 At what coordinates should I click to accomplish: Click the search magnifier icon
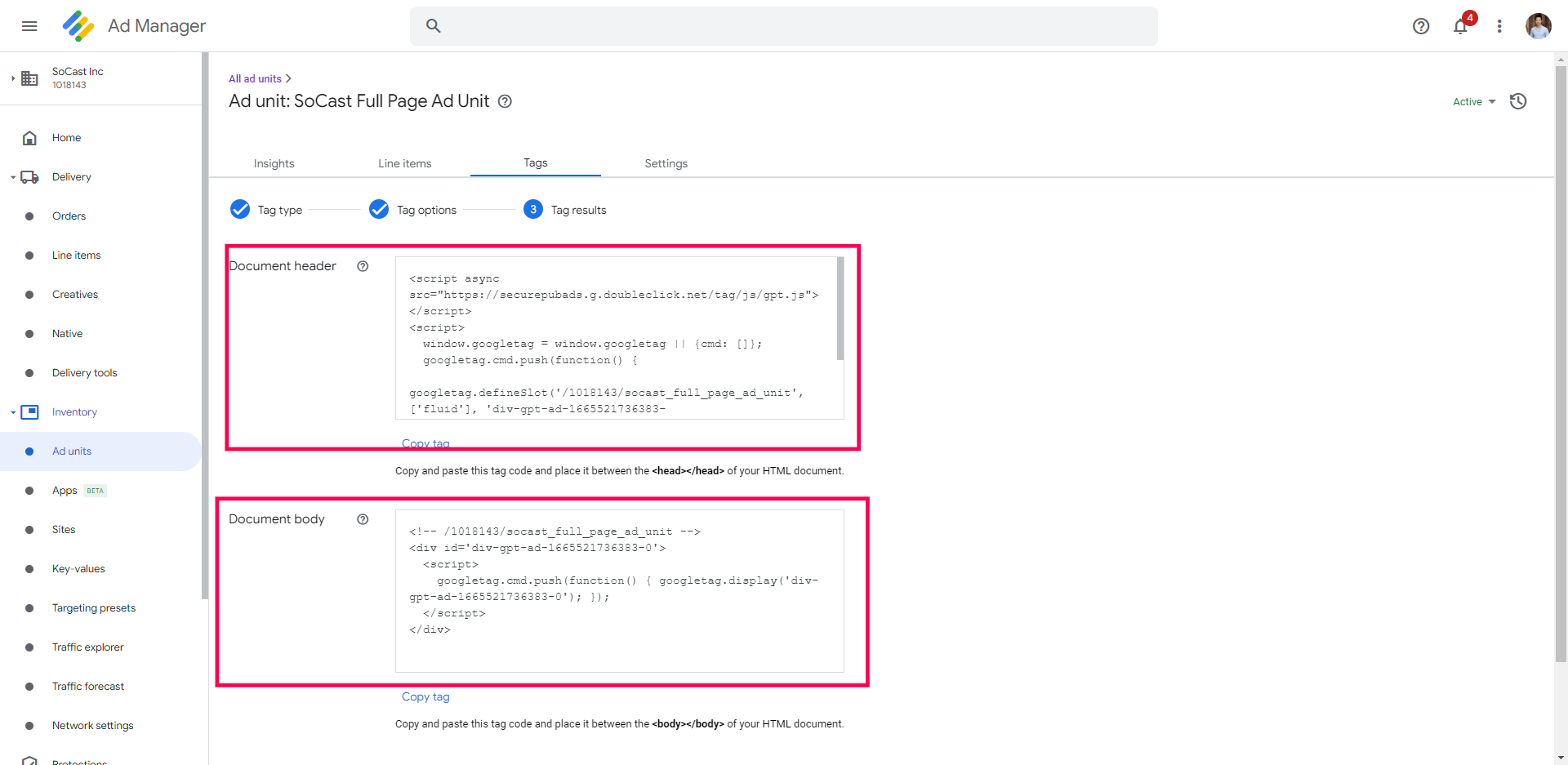pos(434,26)
